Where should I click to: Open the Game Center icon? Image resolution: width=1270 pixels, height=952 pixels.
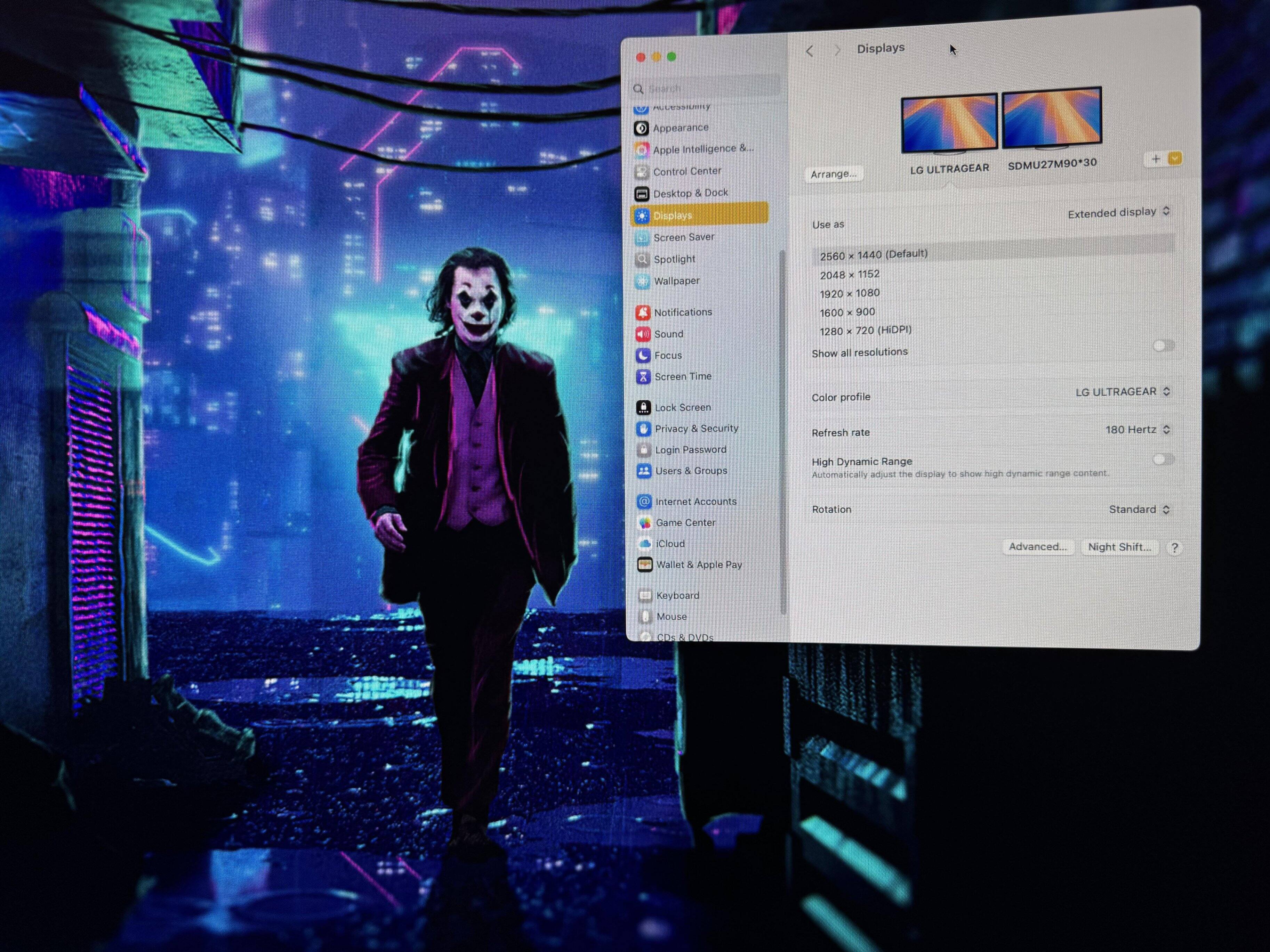(645, 523)
